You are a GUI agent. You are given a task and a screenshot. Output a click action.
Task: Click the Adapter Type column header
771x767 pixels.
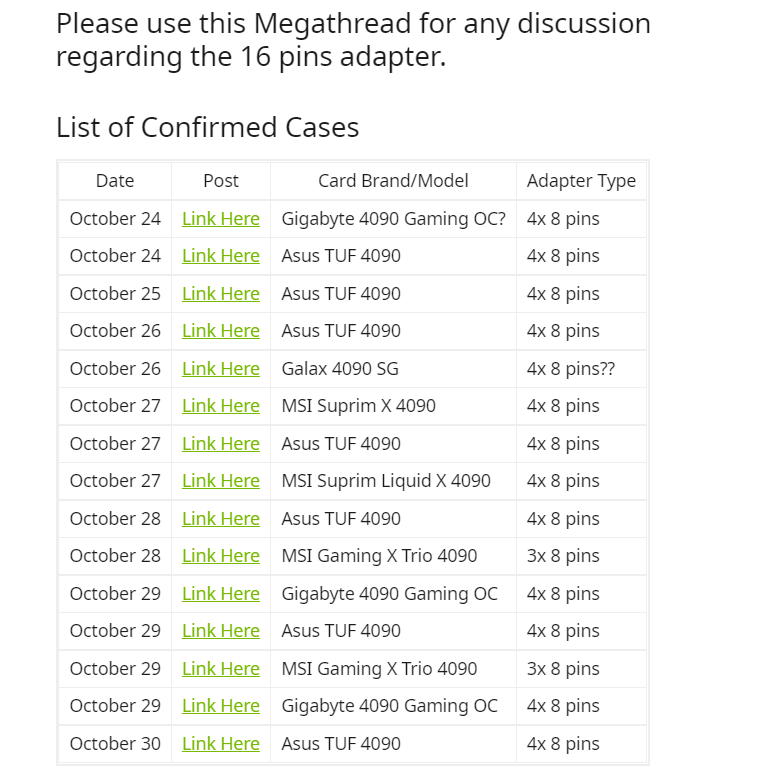point(581,181)
